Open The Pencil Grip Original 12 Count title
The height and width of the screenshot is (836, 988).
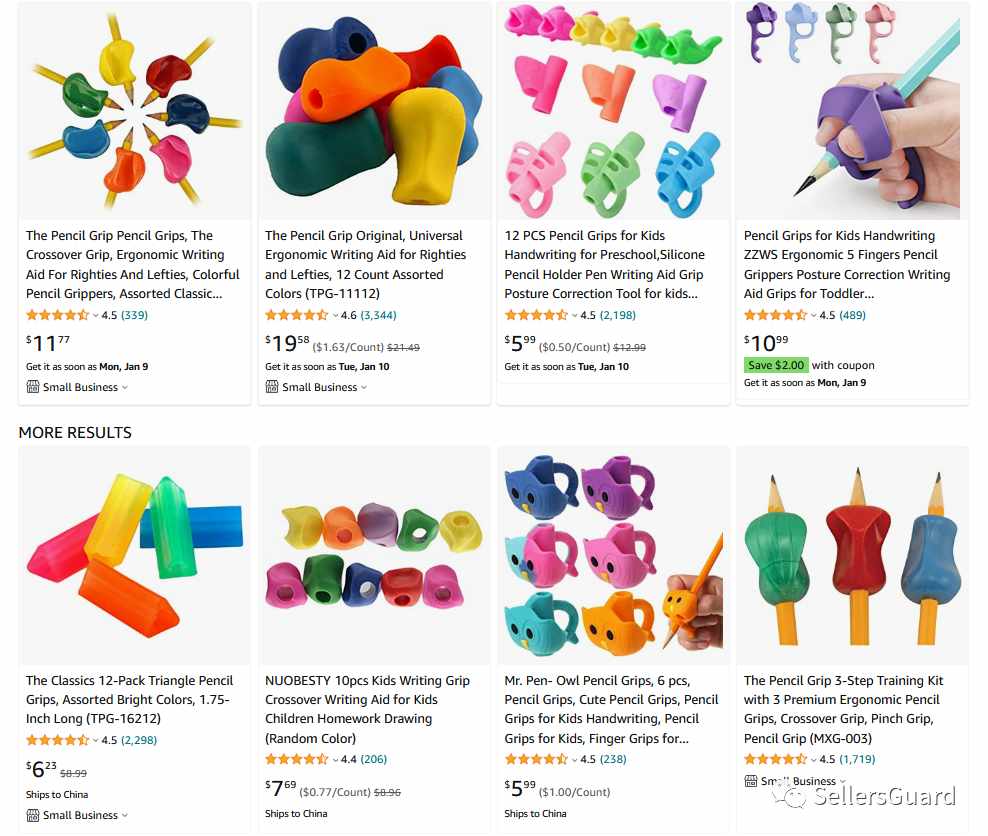pos(365,265)
